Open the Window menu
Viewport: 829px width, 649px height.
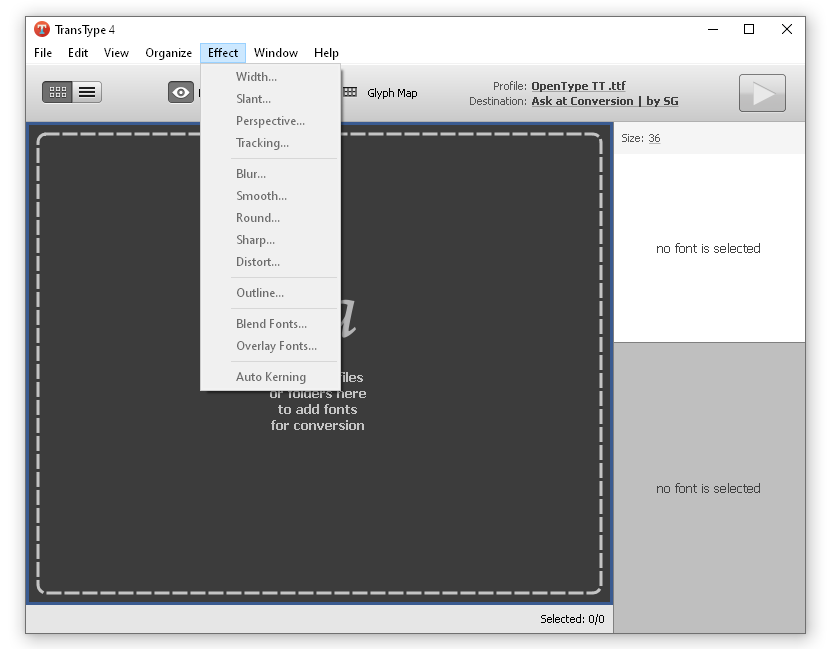click(x=276, y=53)
